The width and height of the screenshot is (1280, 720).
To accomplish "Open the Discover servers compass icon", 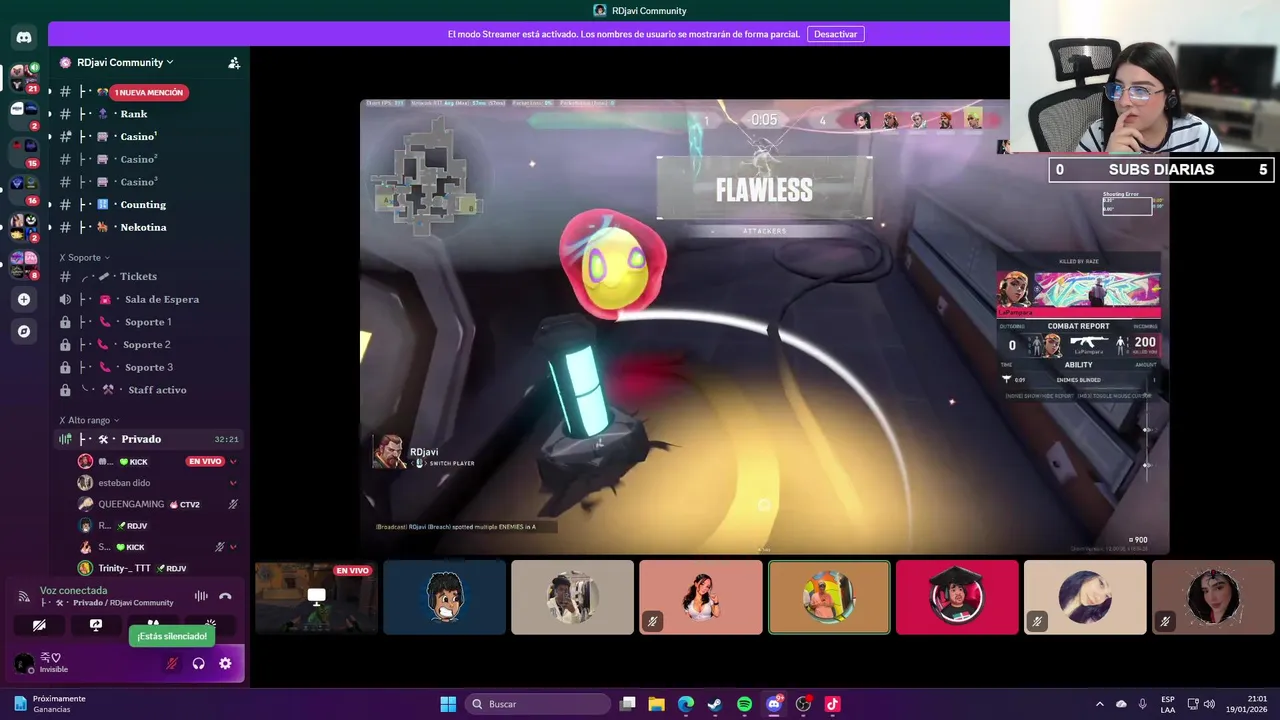I will tap(24, 331).
